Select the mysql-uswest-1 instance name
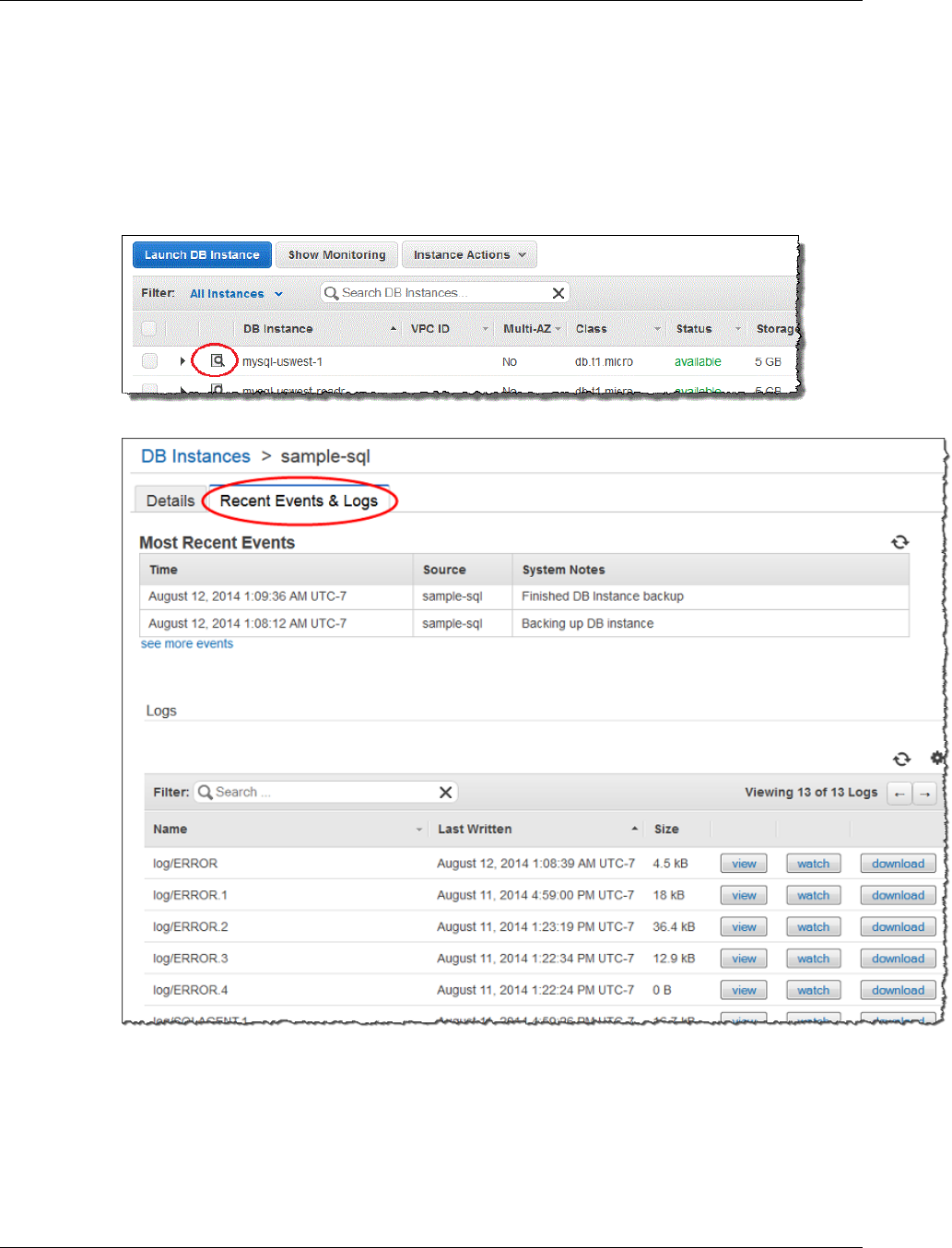The height and width of the screenshot is (1248, 952). tap(282, 361)
